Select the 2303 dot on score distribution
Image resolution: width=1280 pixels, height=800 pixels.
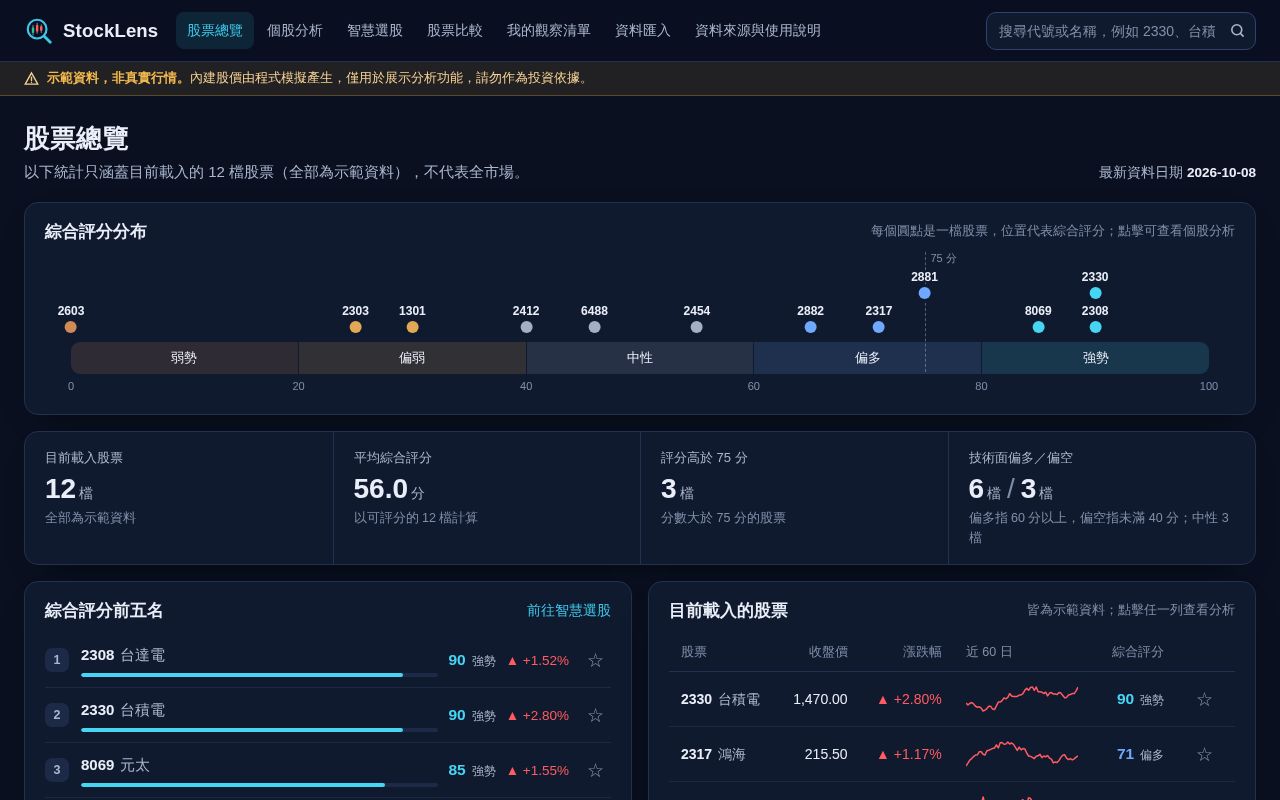[x=355, y=327]
